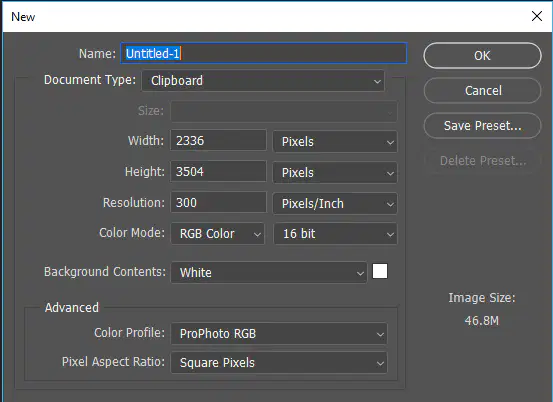553x402 pixels.
Task: Cancel the New document dialog
Action: [482, 91]
